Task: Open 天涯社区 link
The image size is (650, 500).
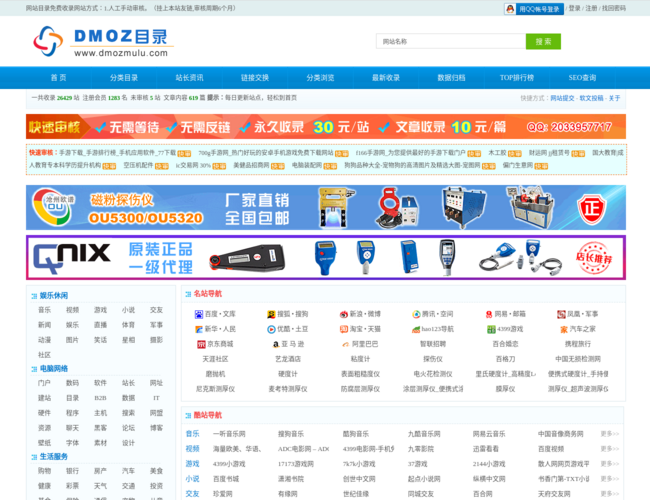Action: pos(215,359)
